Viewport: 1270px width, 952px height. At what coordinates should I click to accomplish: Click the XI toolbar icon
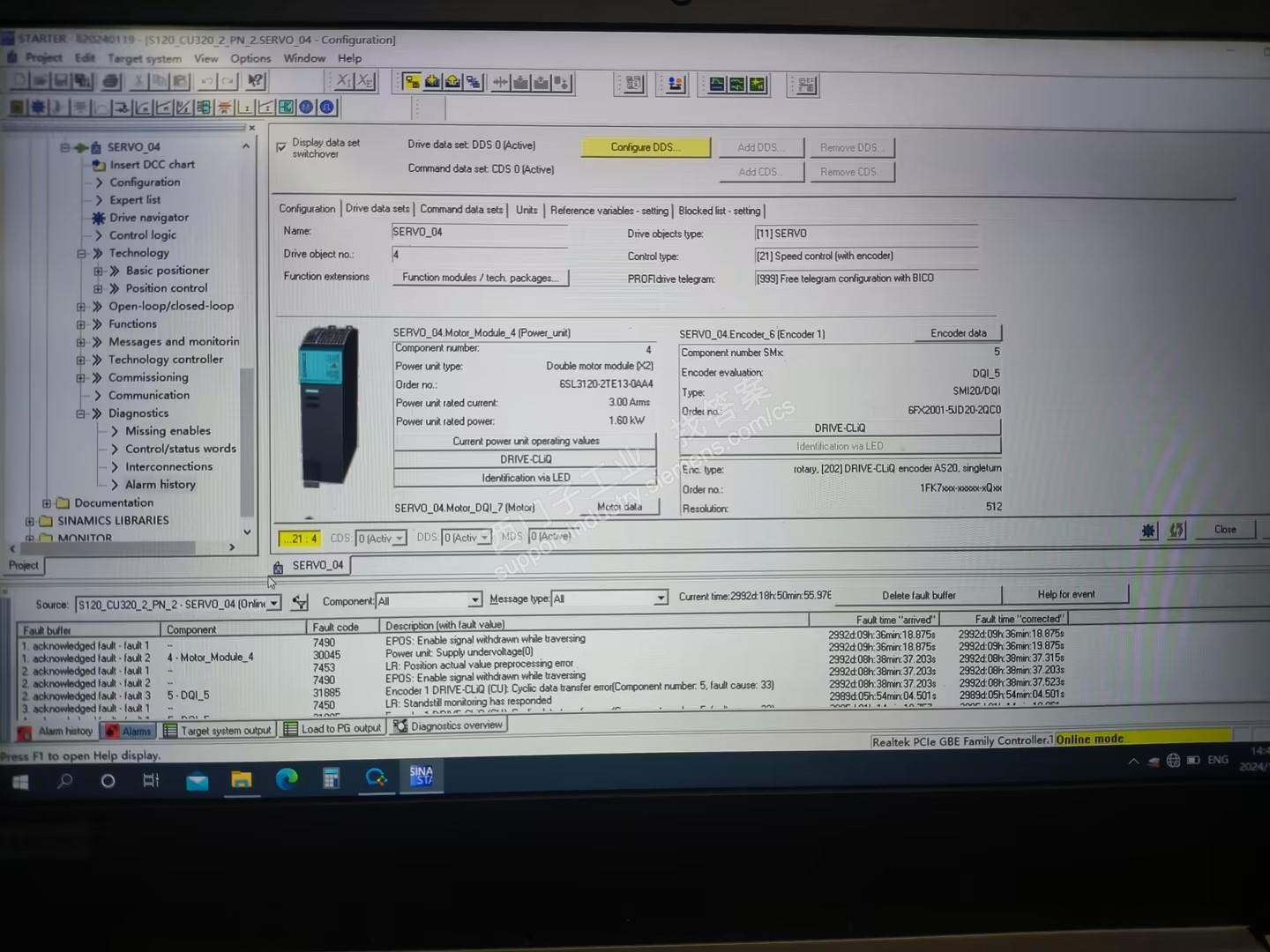pyautogui.click(x=344, y=81)
